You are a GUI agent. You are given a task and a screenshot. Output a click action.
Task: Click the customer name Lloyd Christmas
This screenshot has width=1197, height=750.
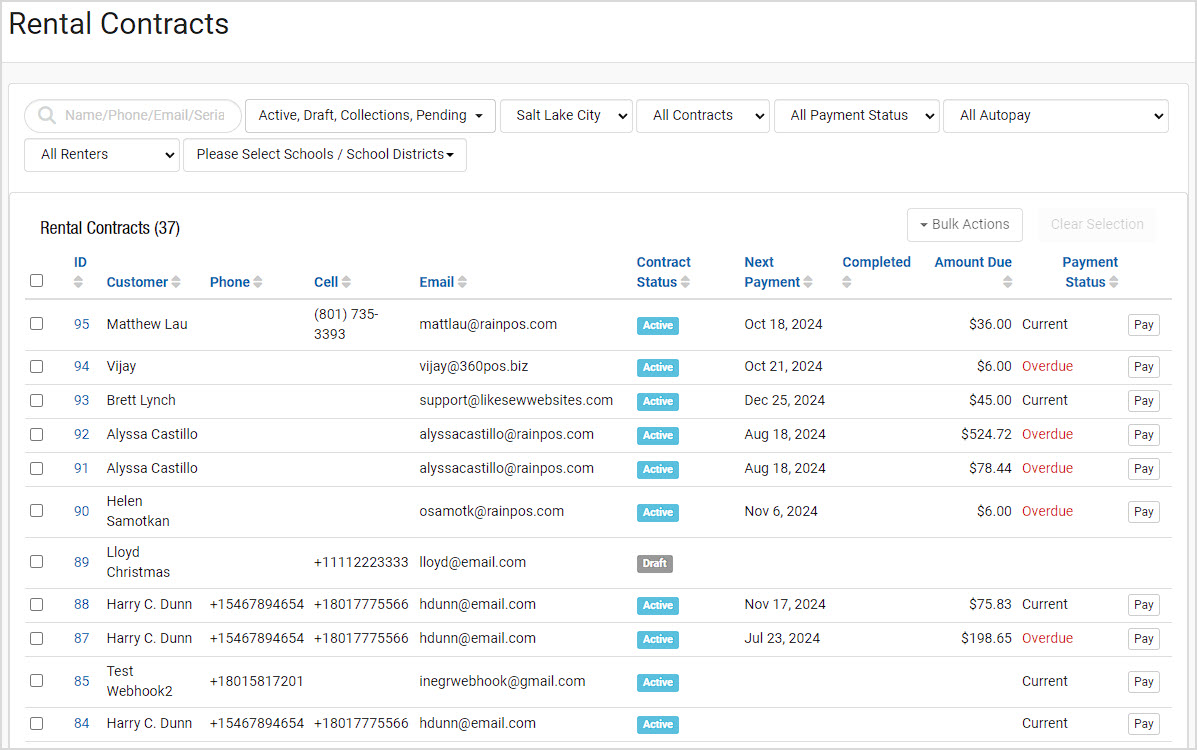pos(138,562)
